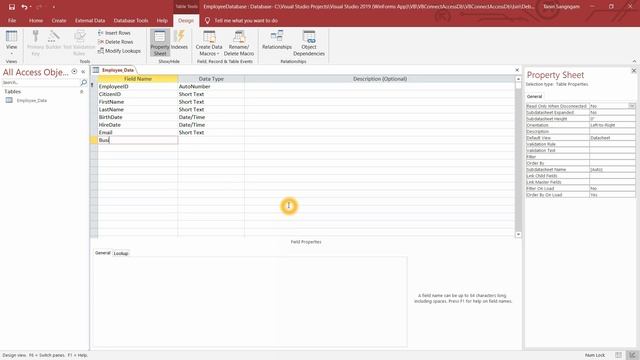This screenshot has height=360, width=640.
Task: Select Employee_Data table in navigation pane
Action: click(x=32, y=100)
